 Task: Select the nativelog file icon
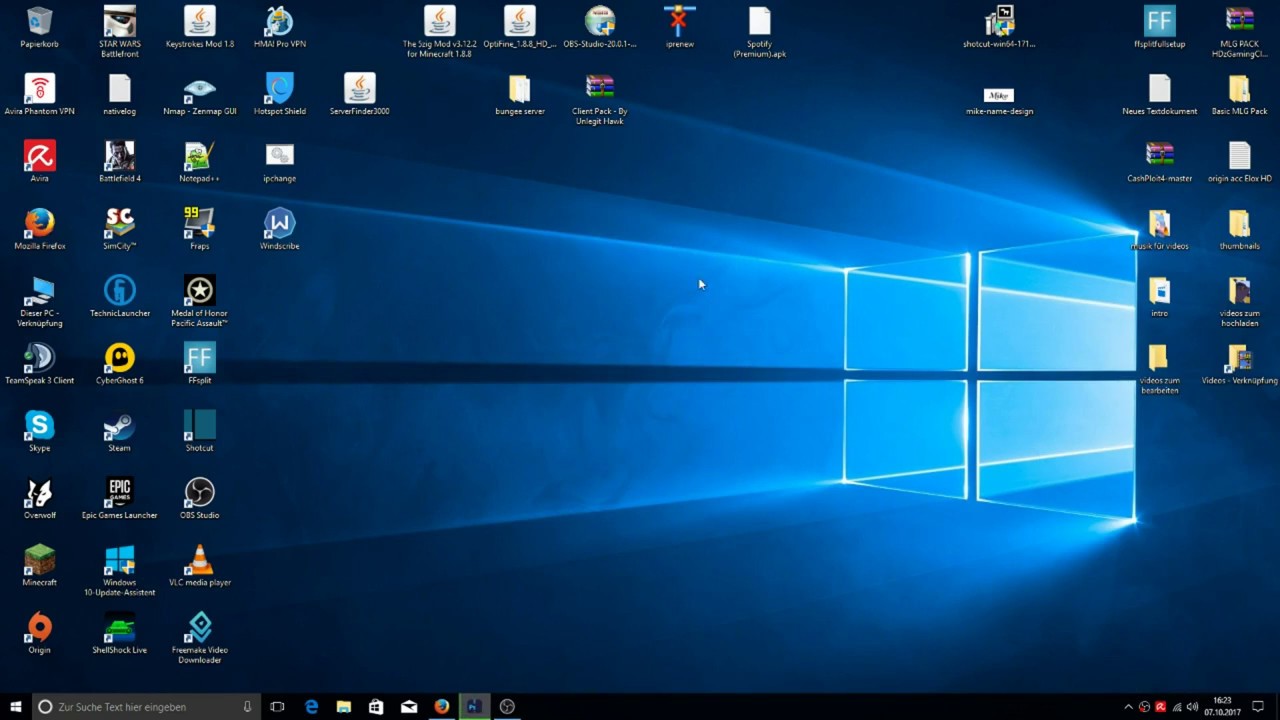click(120, 89)
